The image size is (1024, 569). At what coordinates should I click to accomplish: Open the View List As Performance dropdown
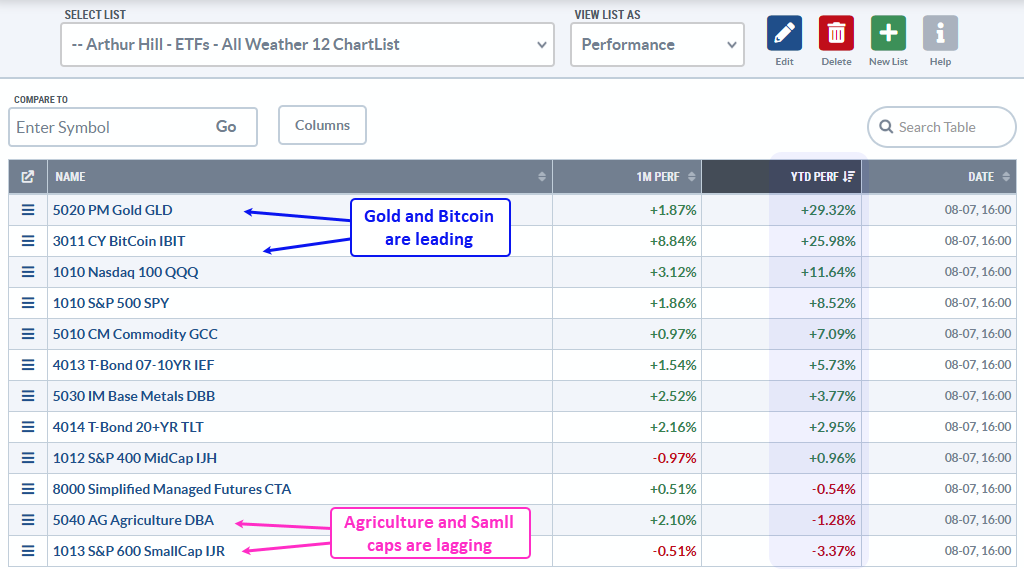point(657,44)
